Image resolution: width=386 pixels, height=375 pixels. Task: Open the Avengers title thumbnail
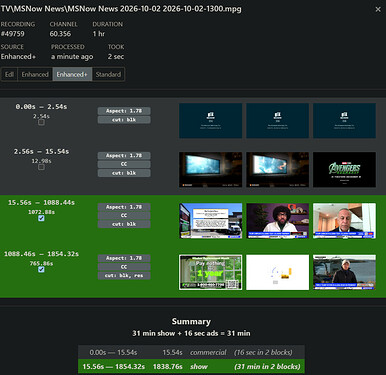[344, 170]
